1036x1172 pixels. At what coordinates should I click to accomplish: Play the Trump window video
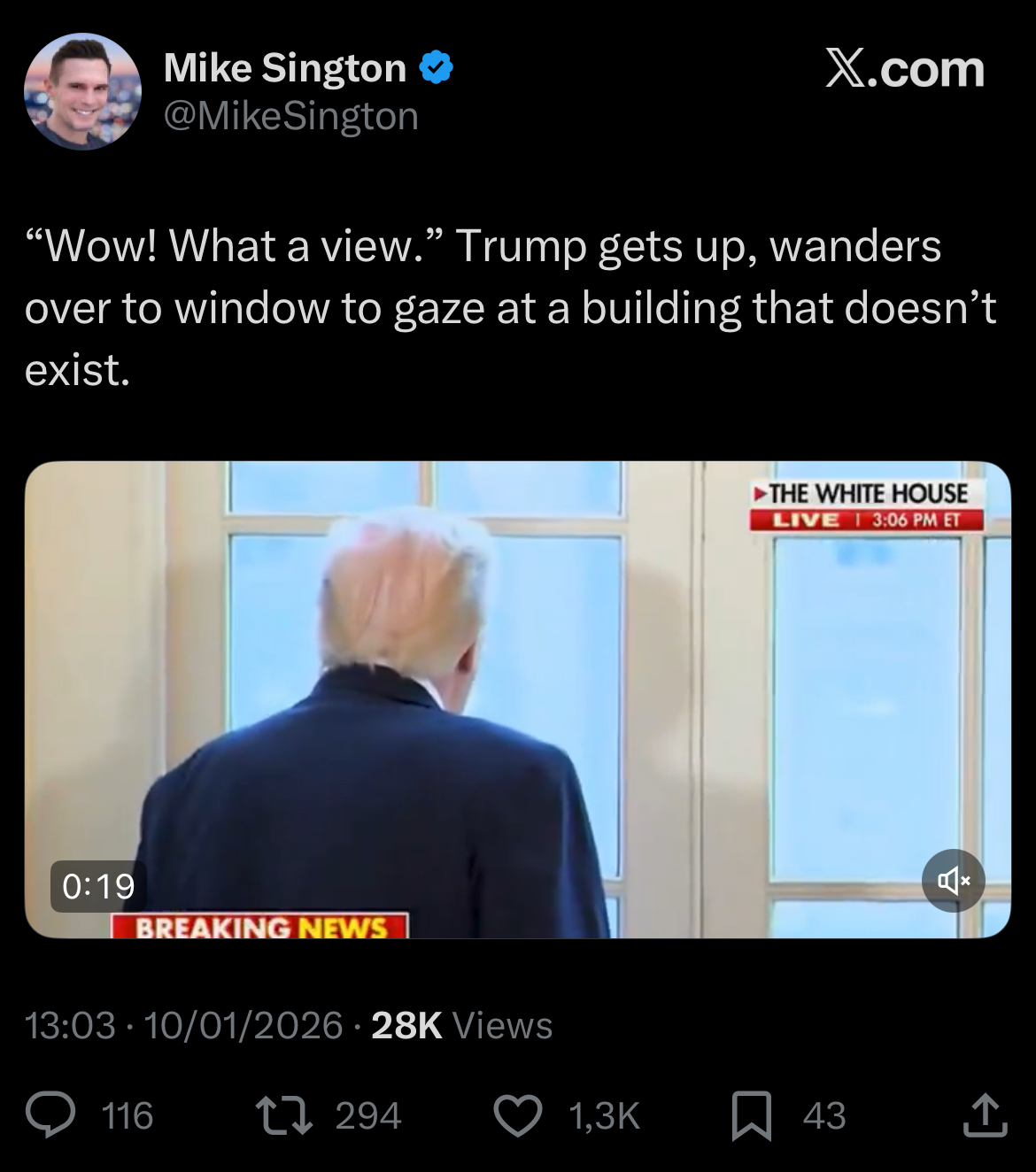517,699
